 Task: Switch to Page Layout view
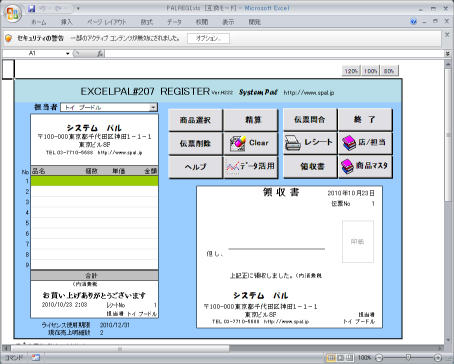click(340, 358)
